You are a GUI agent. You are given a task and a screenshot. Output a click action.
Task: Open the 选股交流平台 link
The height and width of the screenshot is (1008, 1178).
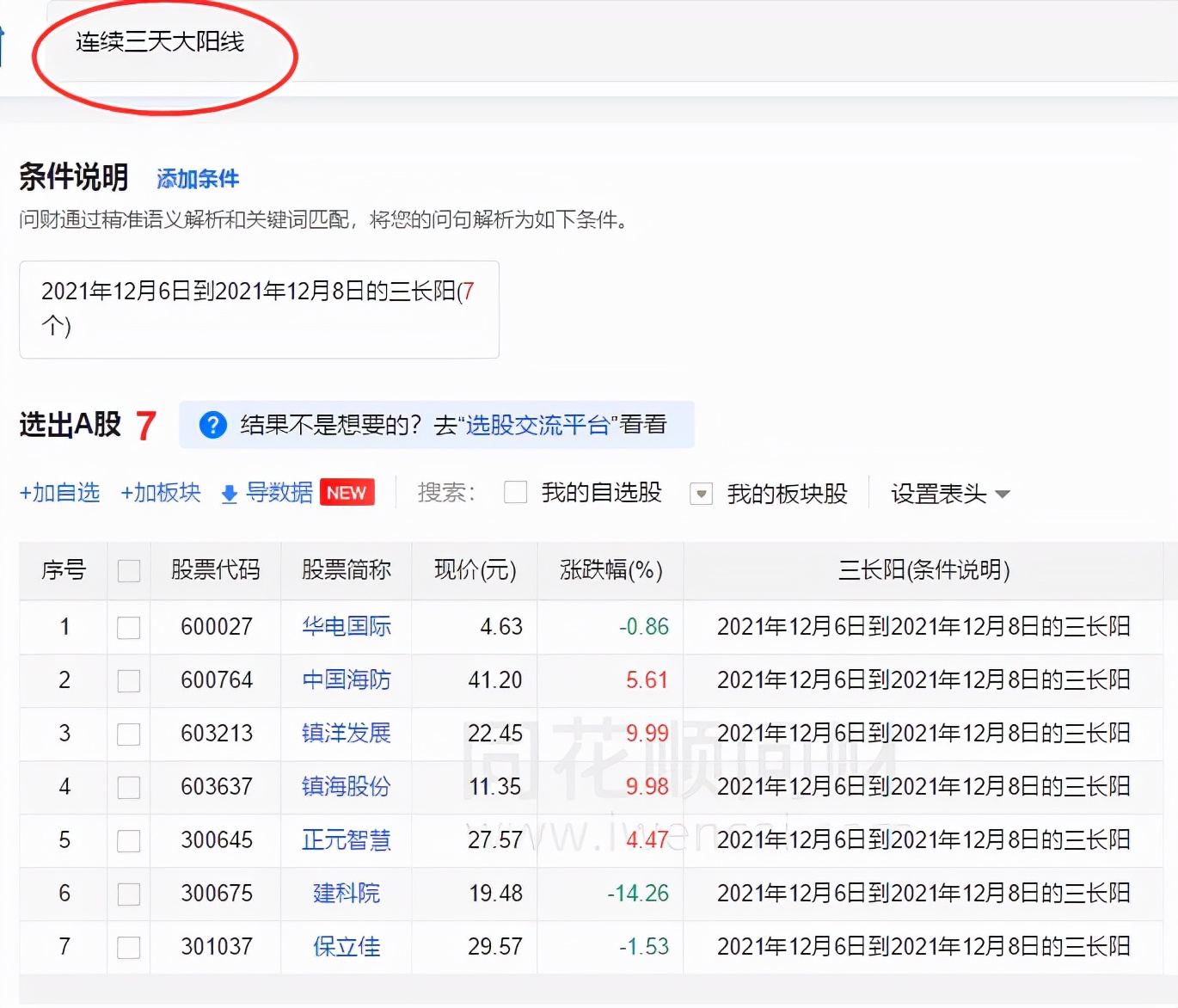(x=537, y=423)
